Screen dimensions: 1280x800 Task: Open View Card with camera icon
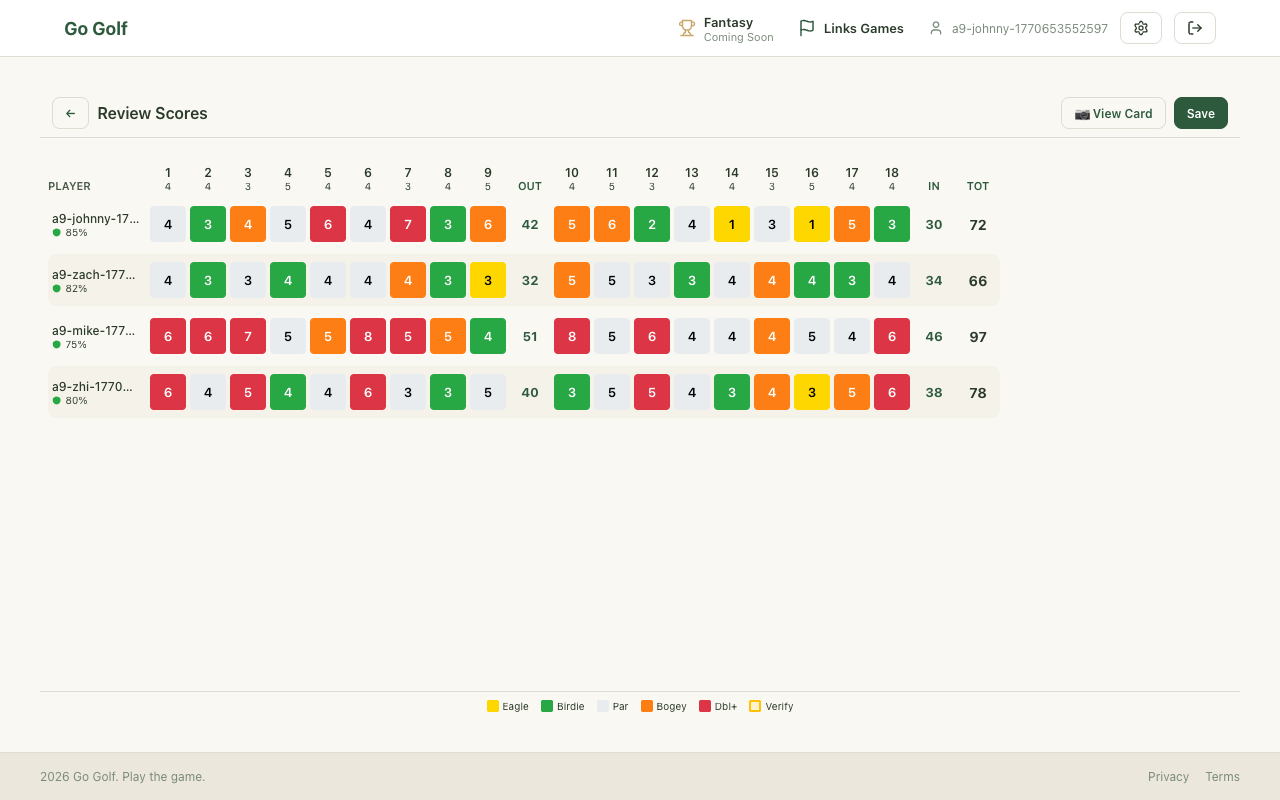tap(1113, 113)
